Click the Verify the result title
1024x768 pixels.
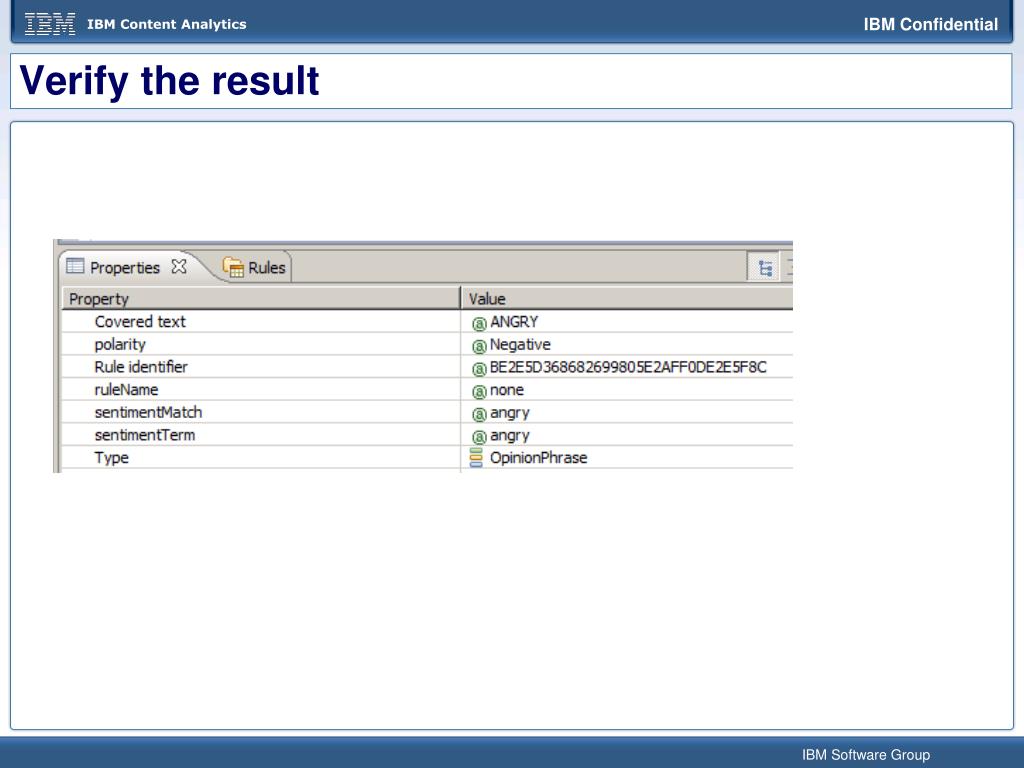point(169,81)
